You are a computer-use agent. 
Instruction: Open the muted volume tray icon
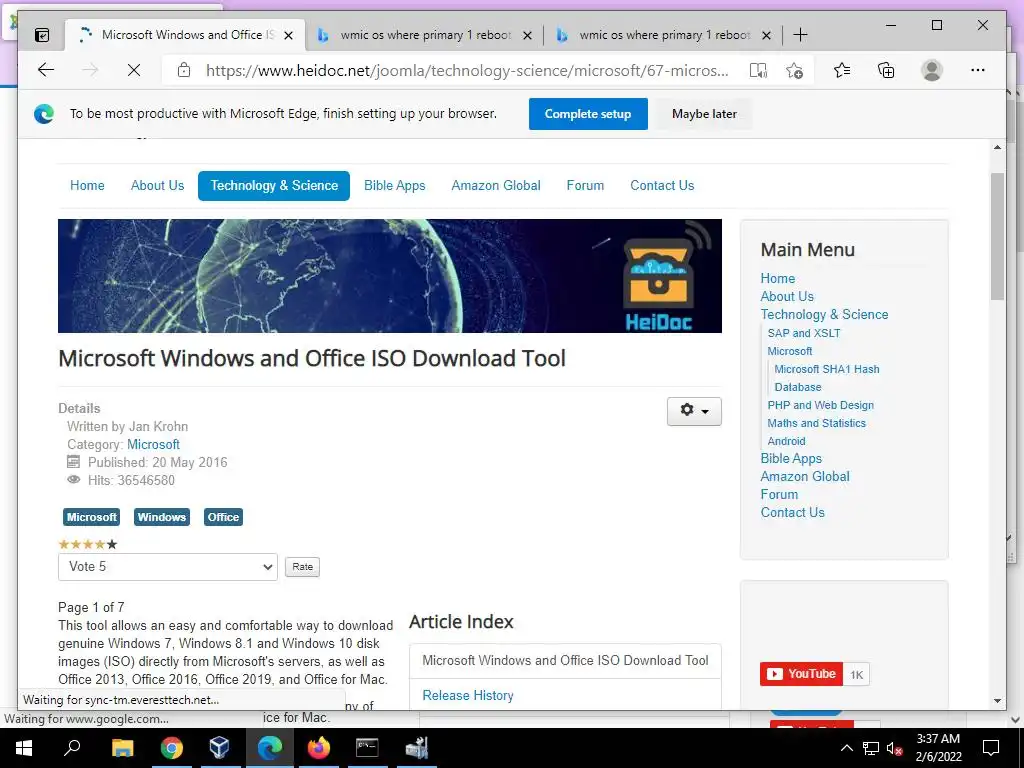click(894, 748)
